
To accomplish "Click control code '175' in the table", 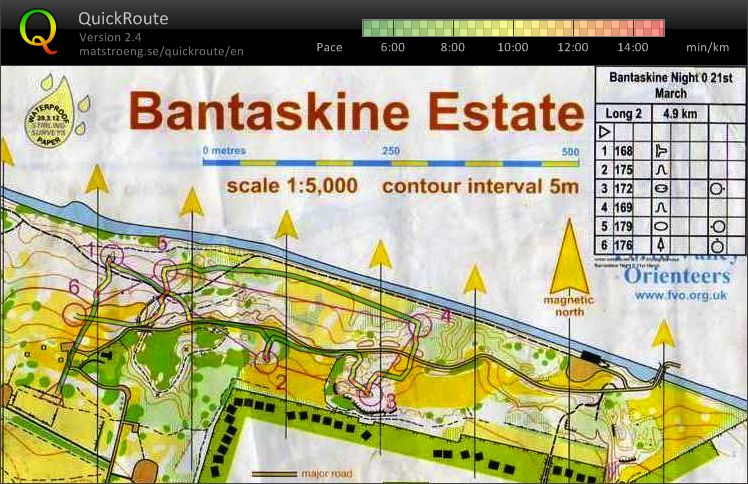I will (x=623, y=170).
